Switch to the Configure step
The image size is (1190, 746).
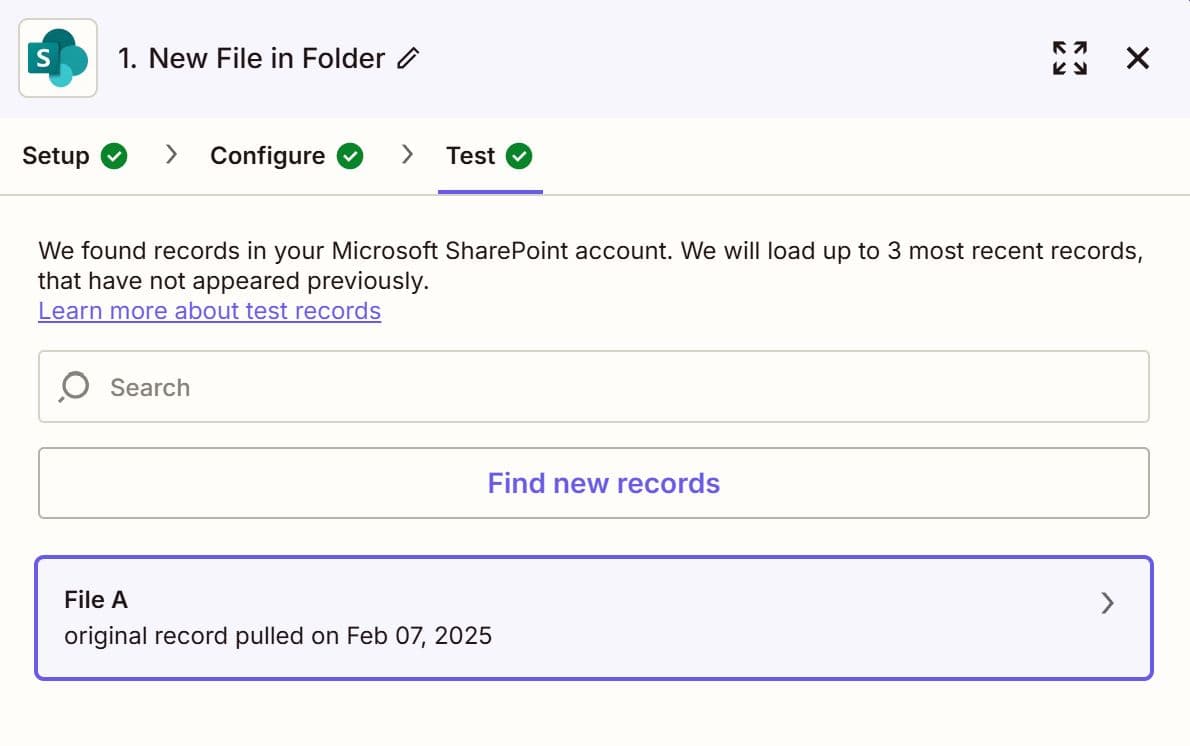[x=266, y=156]
